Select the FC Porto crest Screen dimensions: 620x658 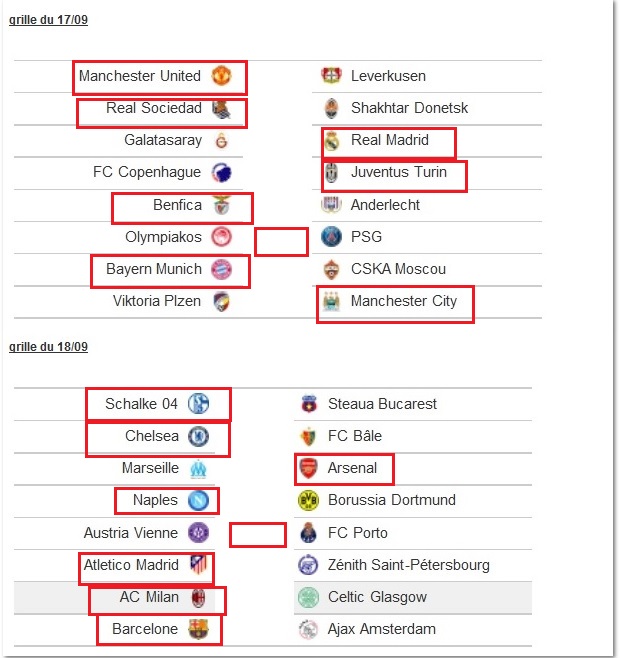coord(309,533)
